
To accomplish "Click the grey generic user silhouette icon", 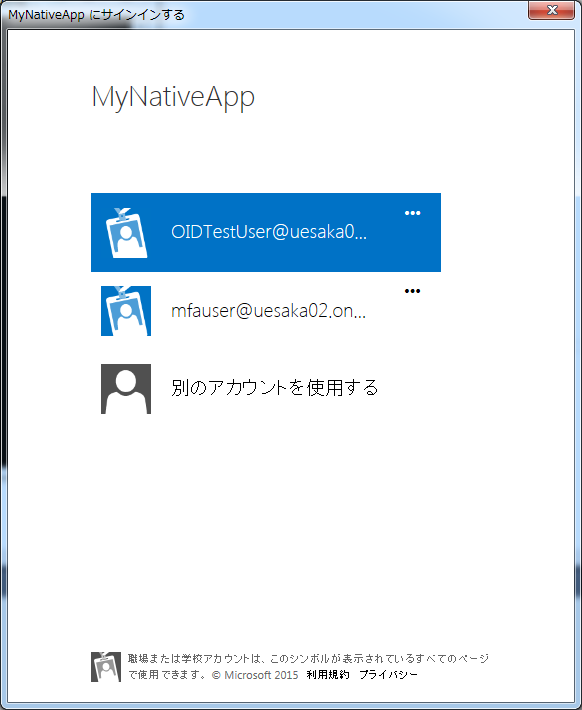I will click(x=126, y=389).
